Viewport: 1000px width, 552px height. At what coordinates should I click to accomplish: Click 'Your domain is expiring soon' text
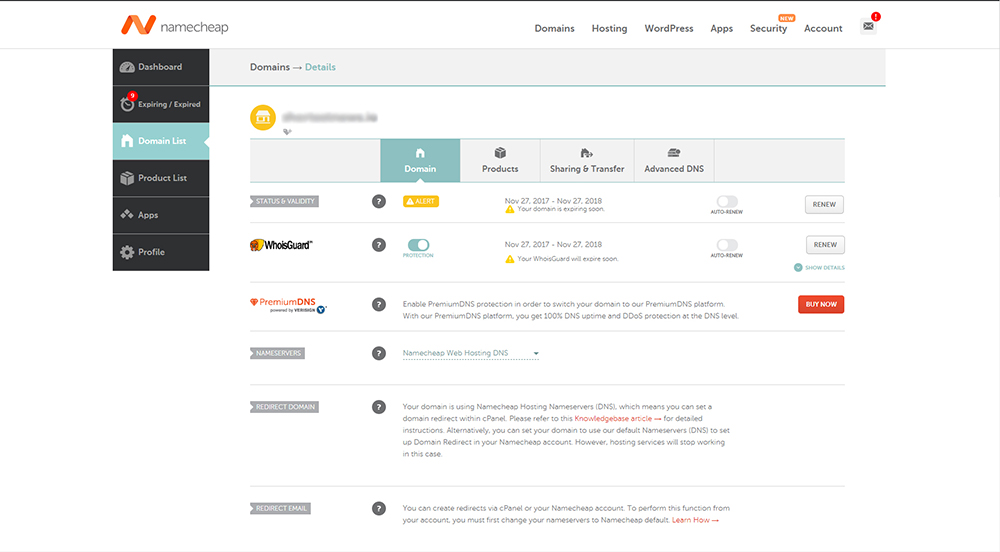click(x=561, y=209)
